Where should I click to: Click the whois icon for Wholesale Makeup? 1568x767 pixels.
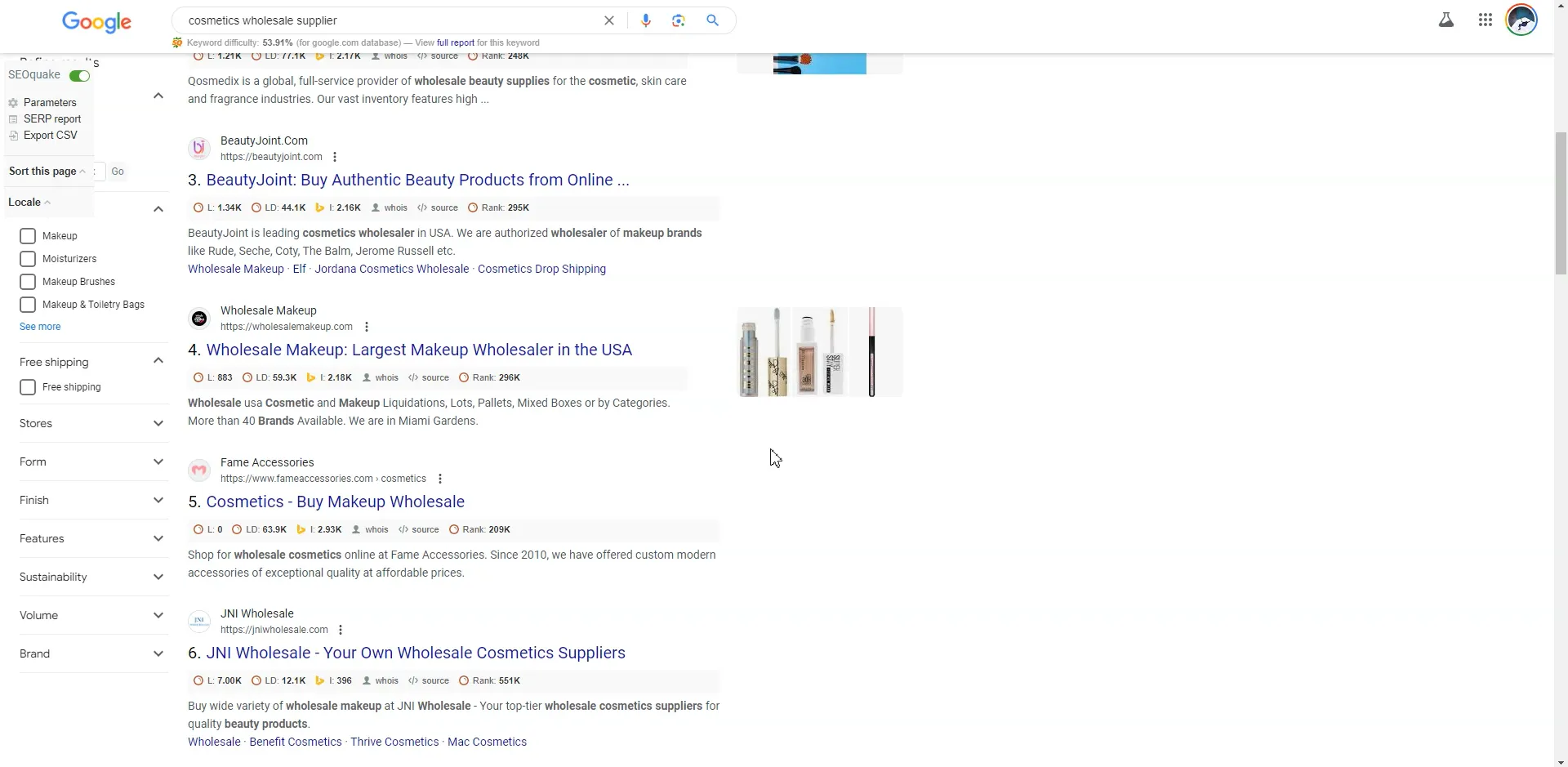click(367, 377)
